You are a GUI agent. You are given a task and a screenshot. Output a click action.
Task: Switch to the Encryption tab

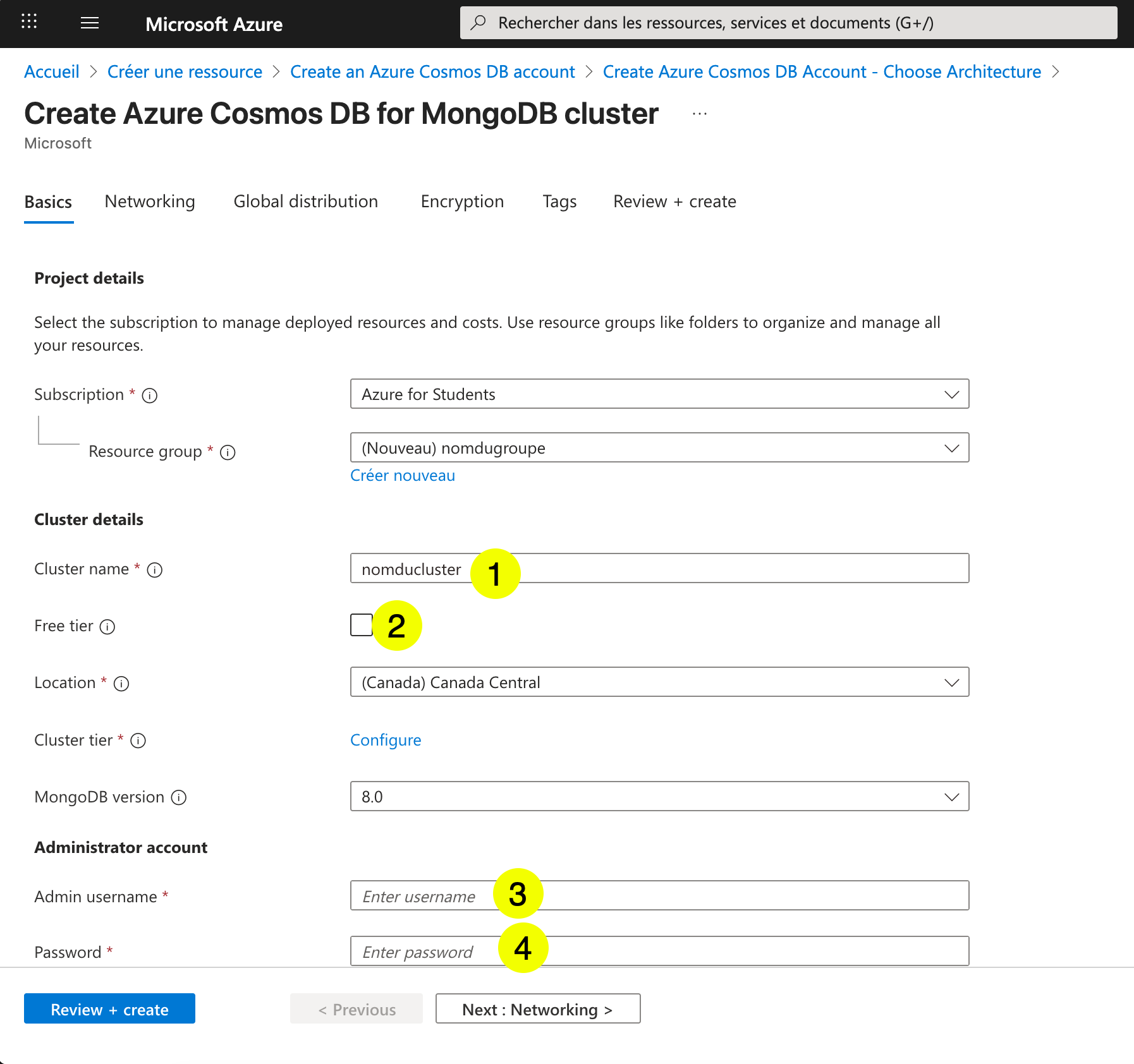click(462, 202)
